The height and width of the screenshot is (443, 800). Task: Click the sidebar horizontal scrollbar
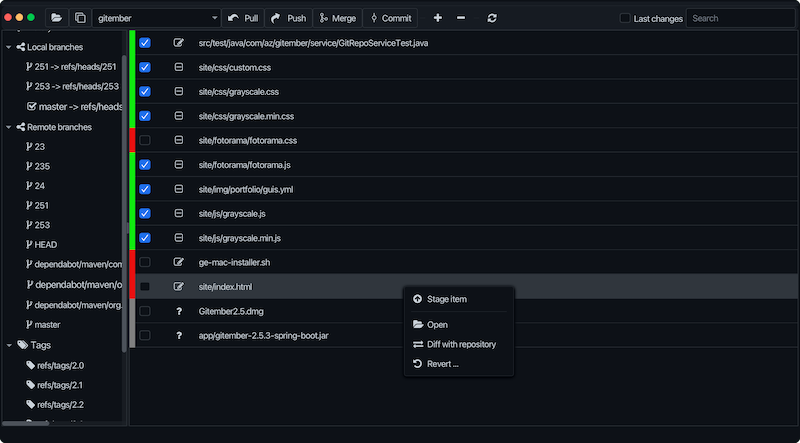point(26,423)
